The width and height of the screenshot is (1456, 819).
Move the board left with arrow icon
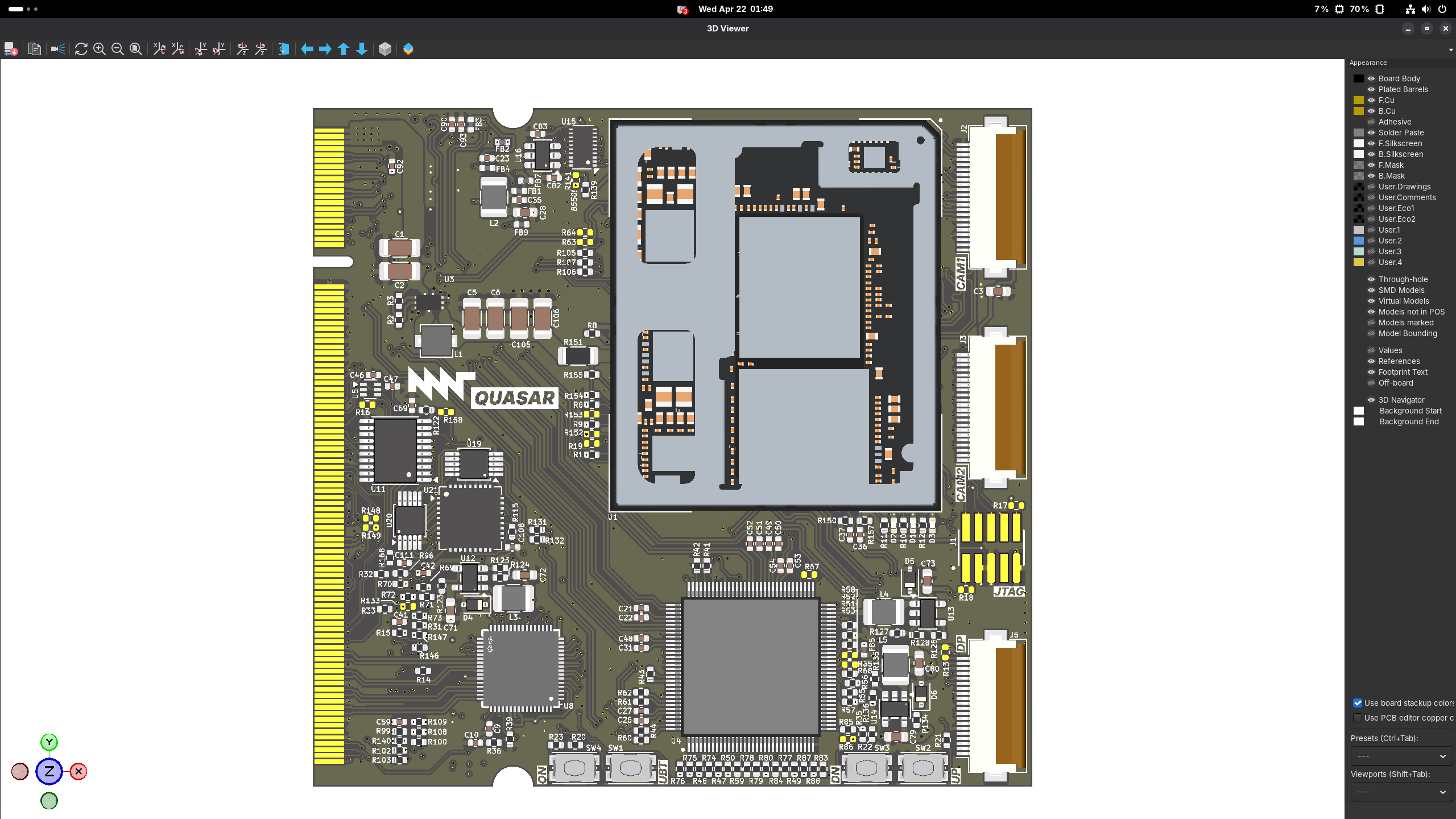pyautogui.click(x=307, y=49)
